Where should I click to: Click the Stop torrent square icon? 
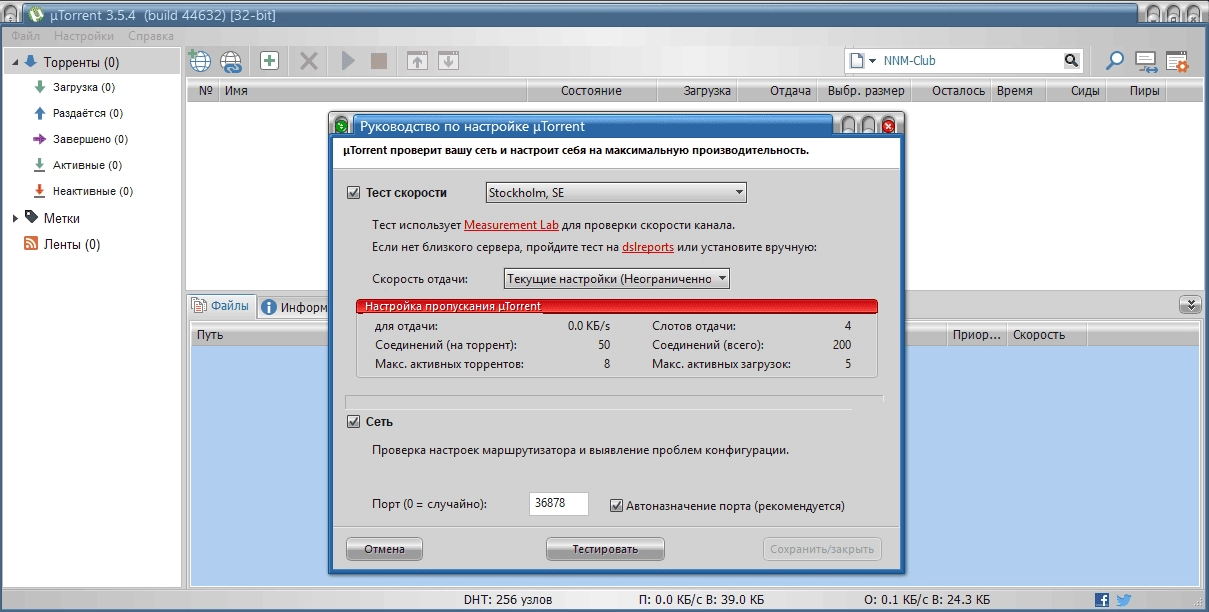[379, 61]
